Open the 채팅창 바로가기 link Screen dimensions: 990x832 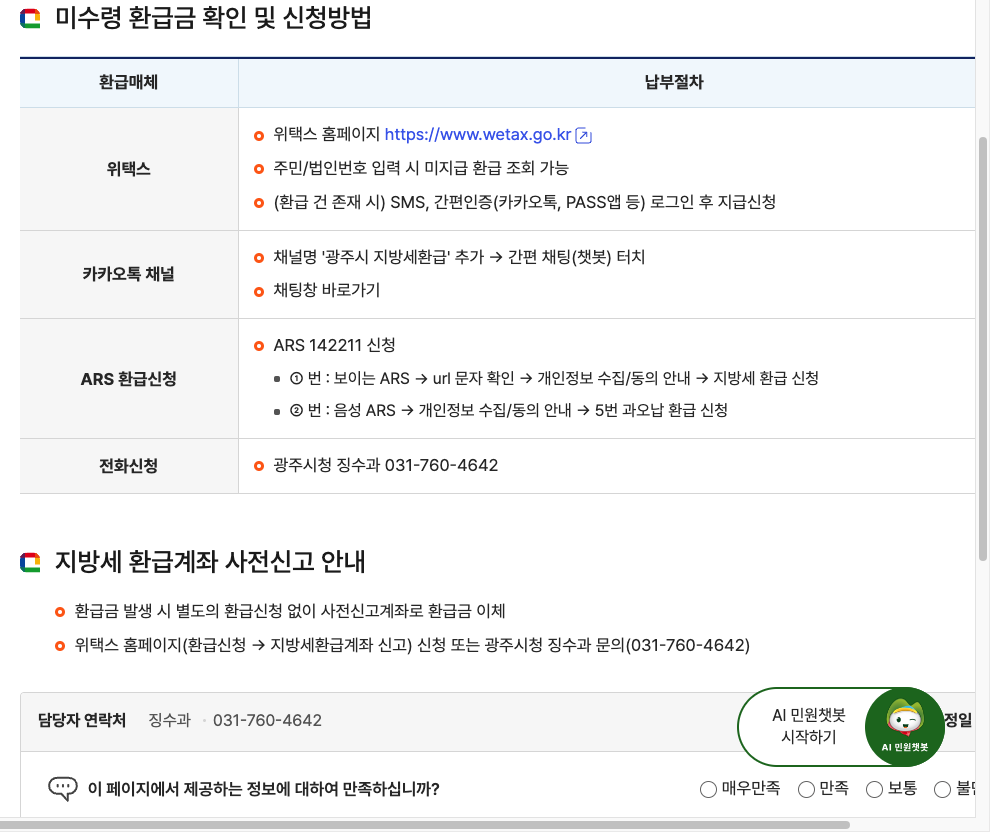pos(326,290)
